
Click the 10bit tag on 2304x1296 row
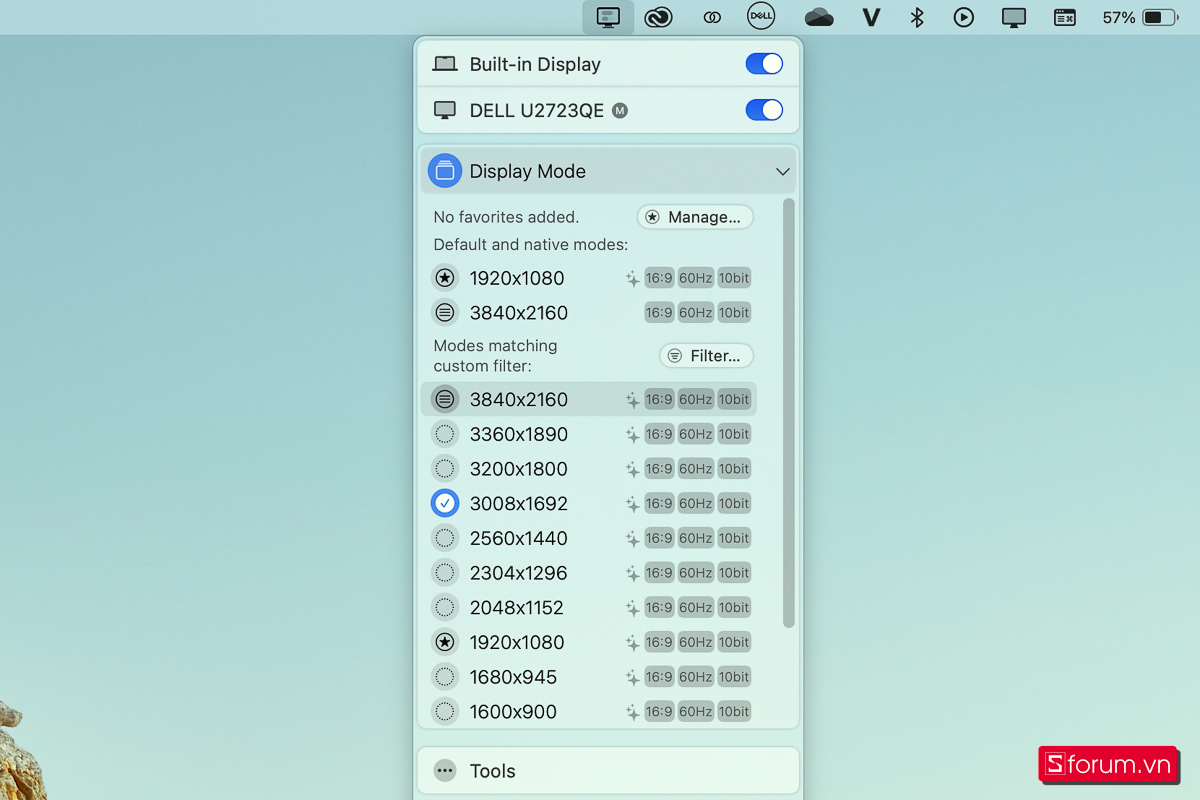(x=734, y=573)
